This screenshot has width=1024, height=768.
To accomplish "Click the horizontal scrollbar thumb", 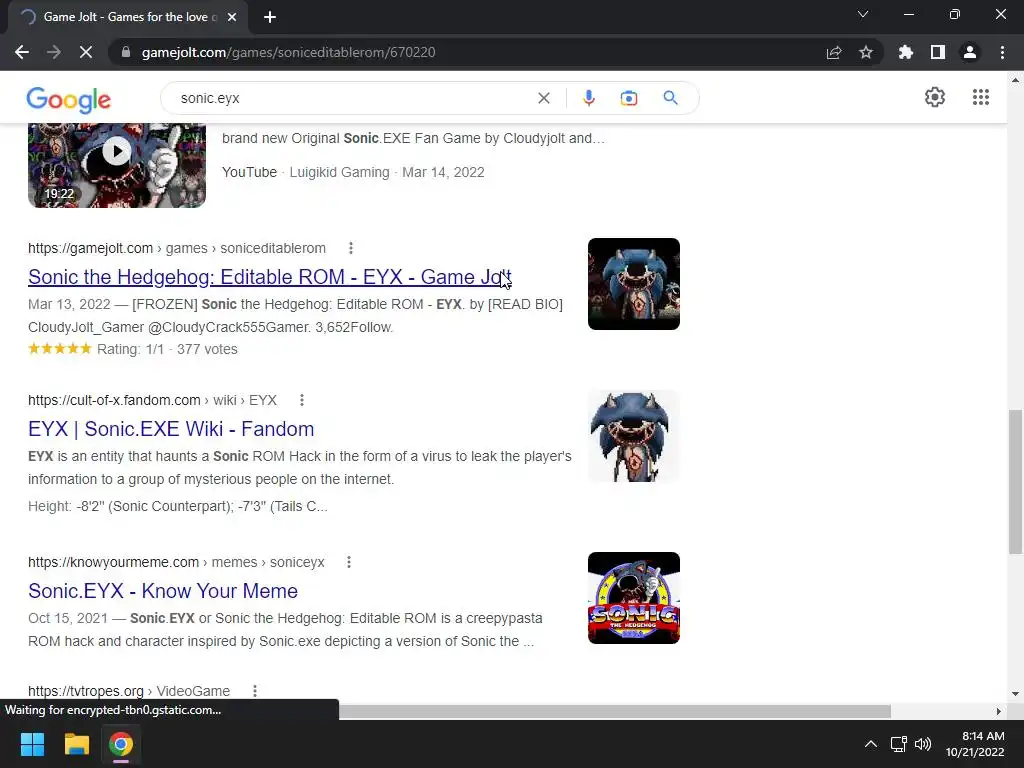I will point(615,711).
